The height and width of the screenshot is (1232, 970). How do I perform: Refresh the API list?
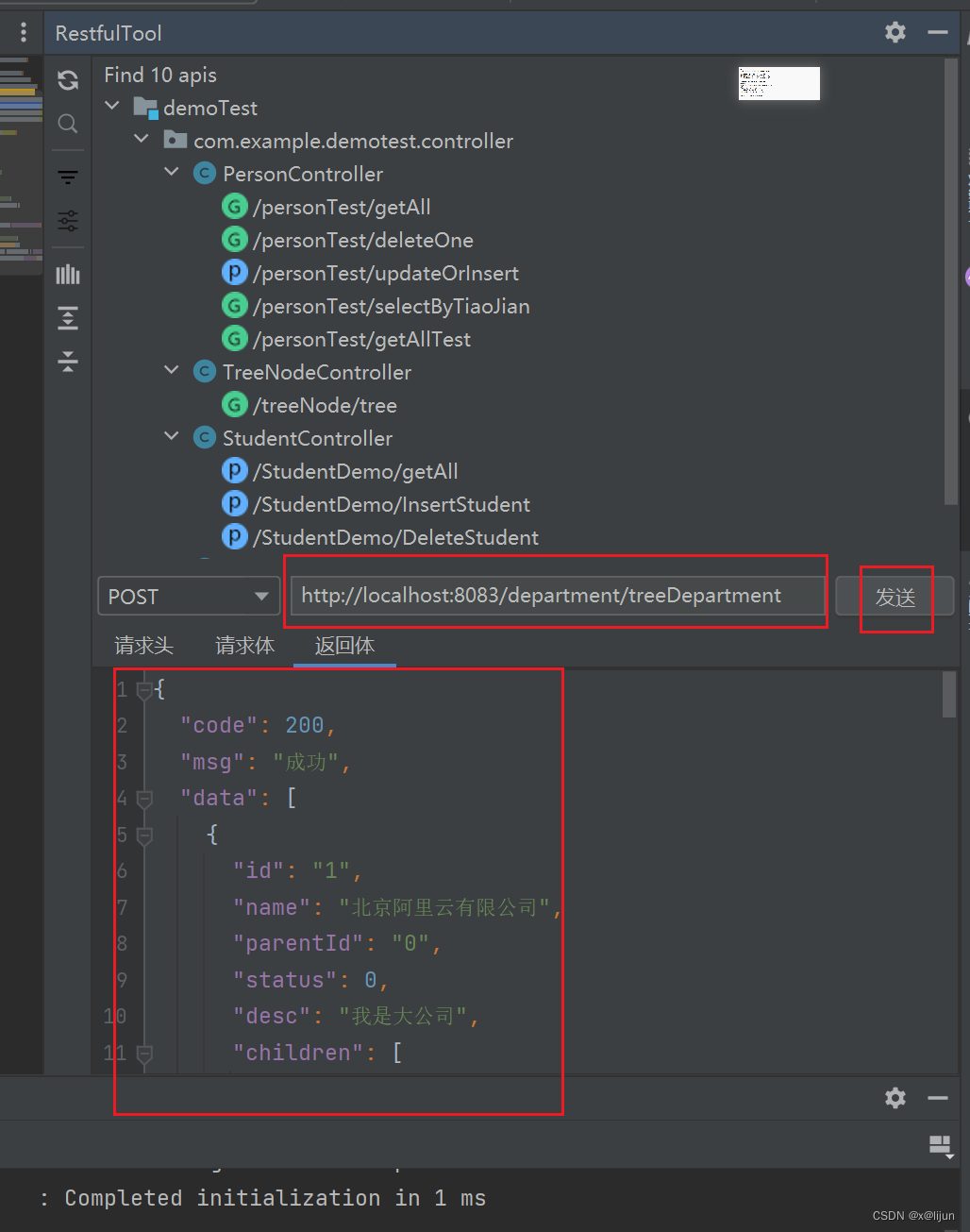point(67,80)
